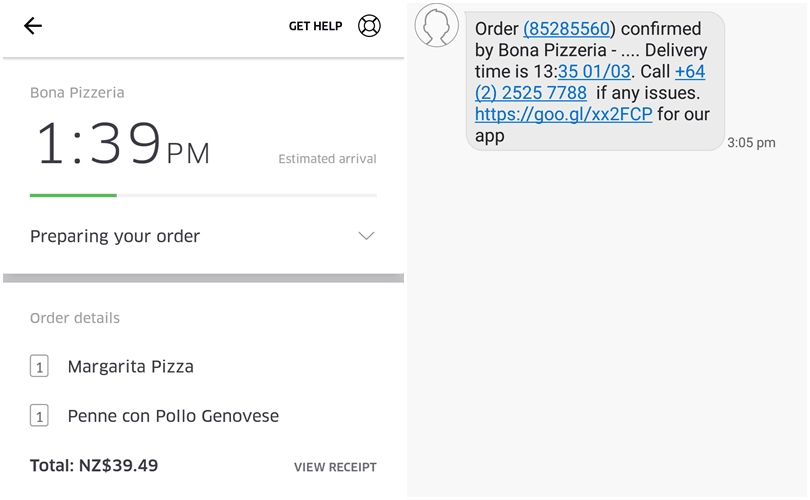This screenshot has width=810, height=500.
Task: Click quantity box beside Penne con Pollo
Action: [x=39, y=416]
